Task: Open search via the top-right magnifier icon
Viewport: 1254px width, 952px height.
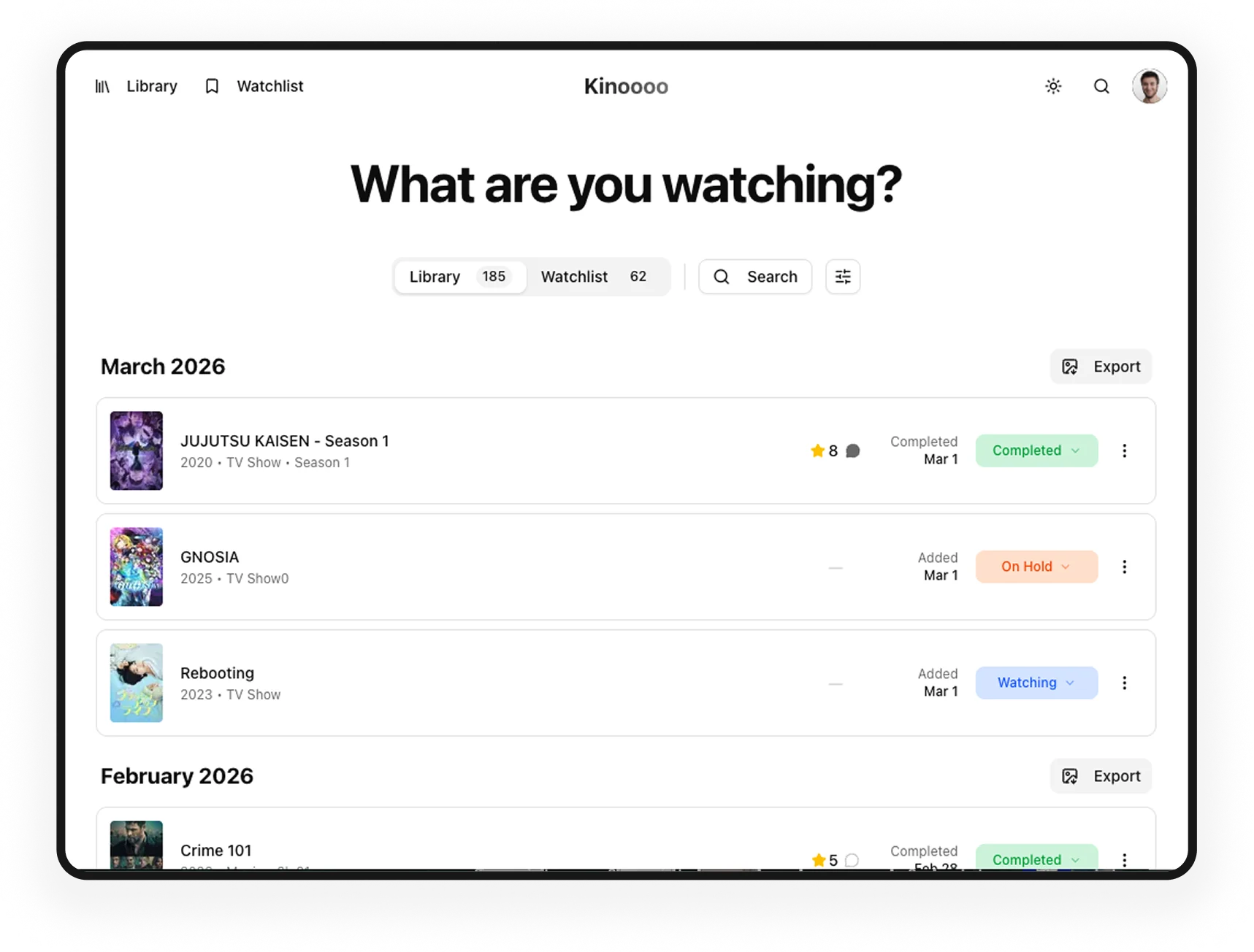Action: pyautogui.click(x=1101, y=86)
